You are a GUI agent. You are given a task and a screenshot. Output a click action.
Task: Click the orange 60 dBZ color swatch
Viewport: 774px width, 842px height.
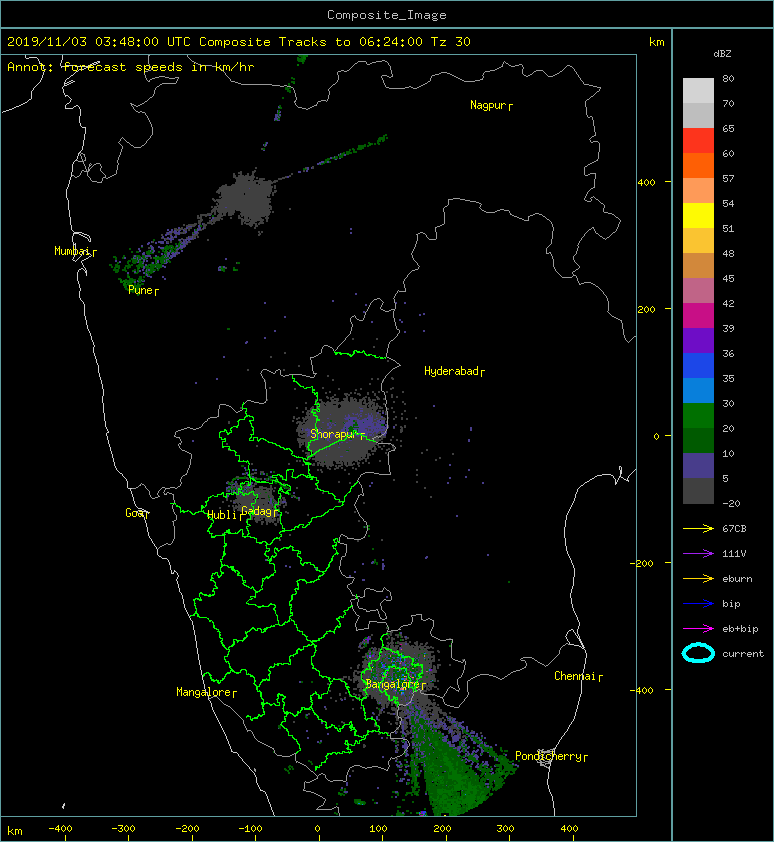tap(698, 165)
